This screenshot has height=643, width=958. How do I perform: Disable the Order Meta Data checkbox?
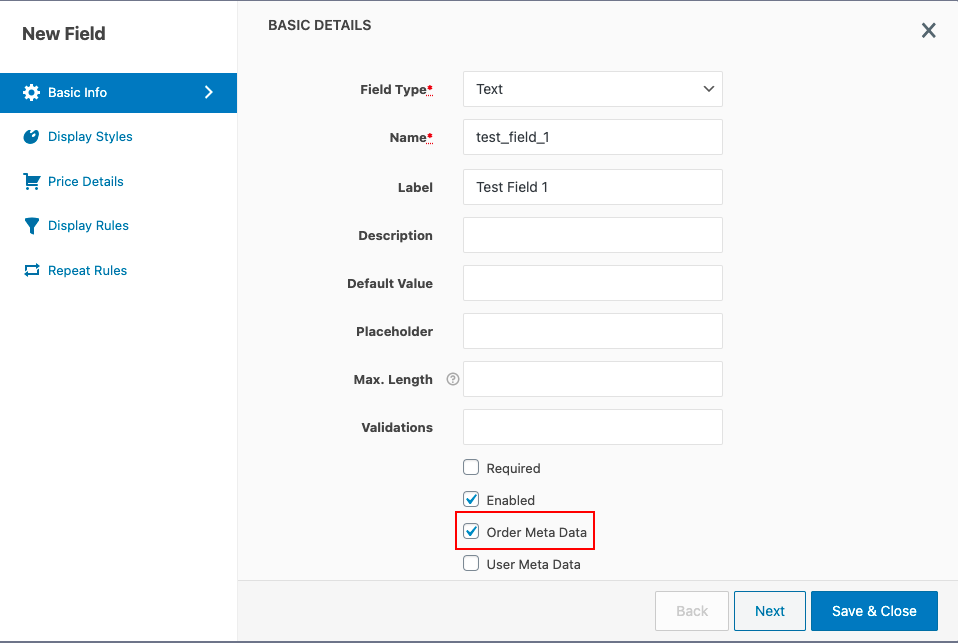point(471,531)
